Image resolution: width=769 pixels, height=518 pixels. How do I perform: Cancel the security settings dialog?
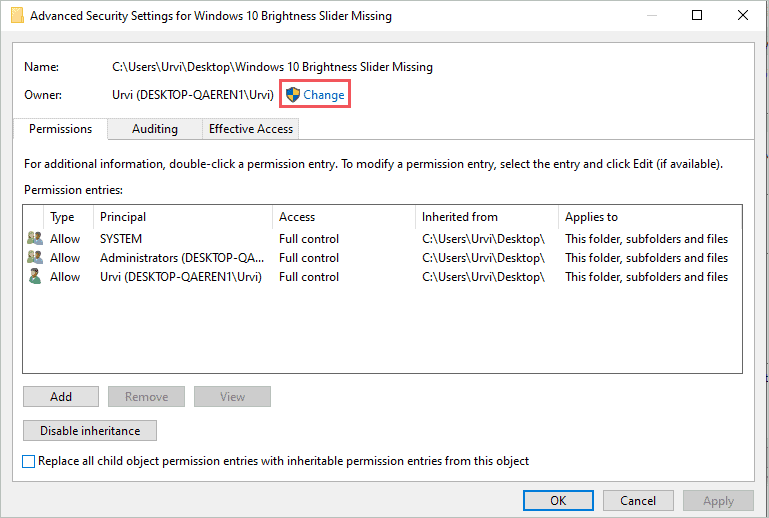(638, 500)
